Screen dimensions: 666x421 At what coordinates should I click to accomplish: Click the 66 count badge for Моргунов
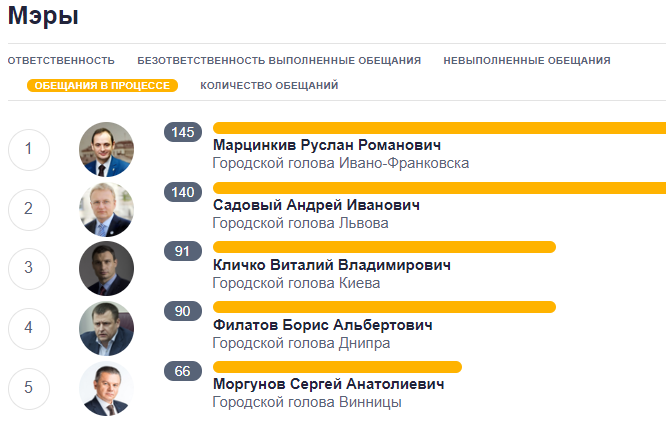click(x=183, y=371)
